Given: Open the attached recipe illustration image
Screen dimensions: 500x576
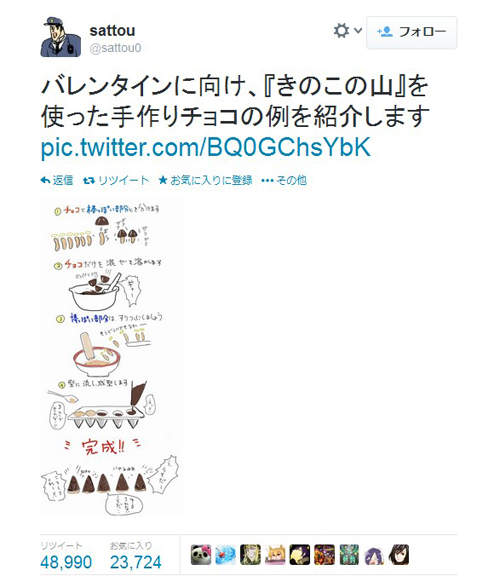Looking at the screenshot, I should 111,357.
